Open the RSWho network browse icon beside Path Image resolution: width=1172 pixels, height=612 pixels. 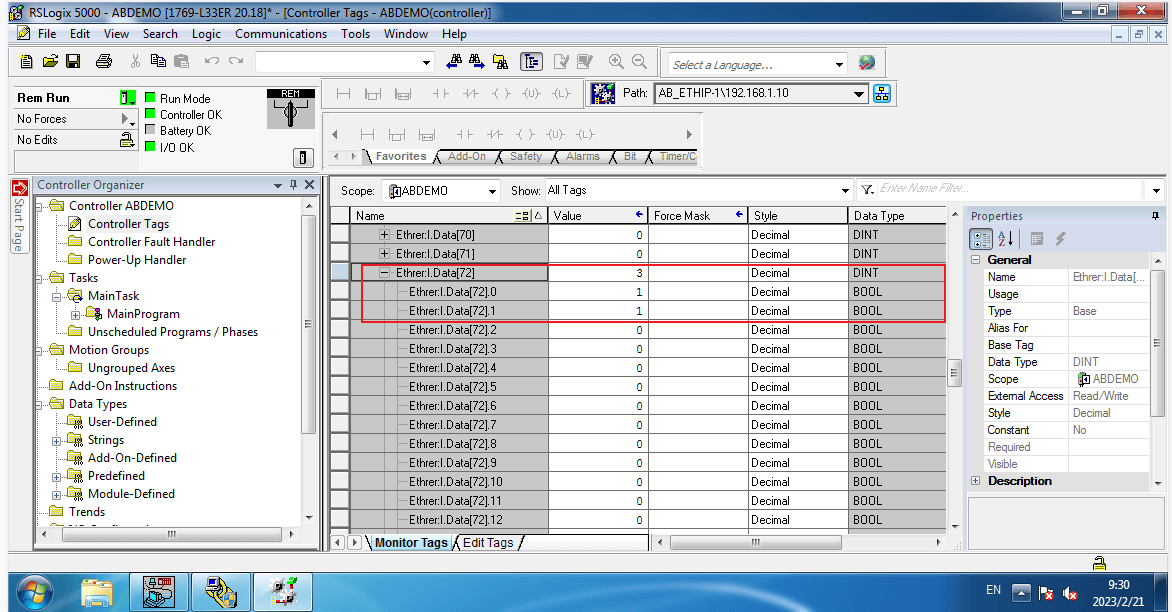click(882, 93)
